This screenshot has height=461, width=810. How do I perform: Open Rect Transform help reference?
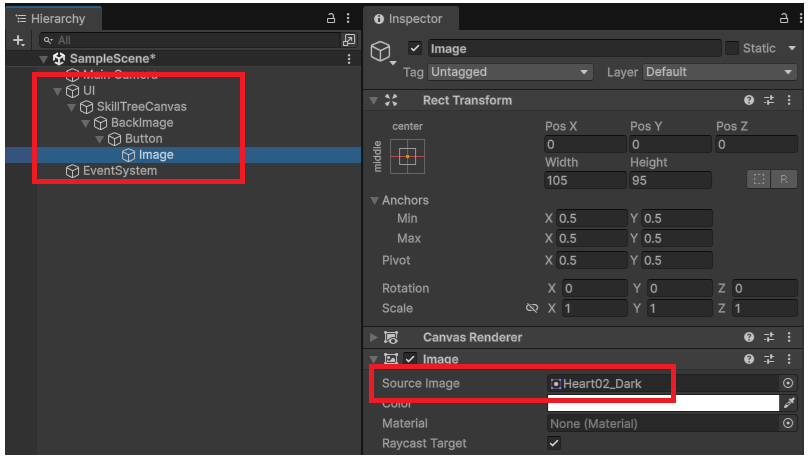(x=749, y=100)
